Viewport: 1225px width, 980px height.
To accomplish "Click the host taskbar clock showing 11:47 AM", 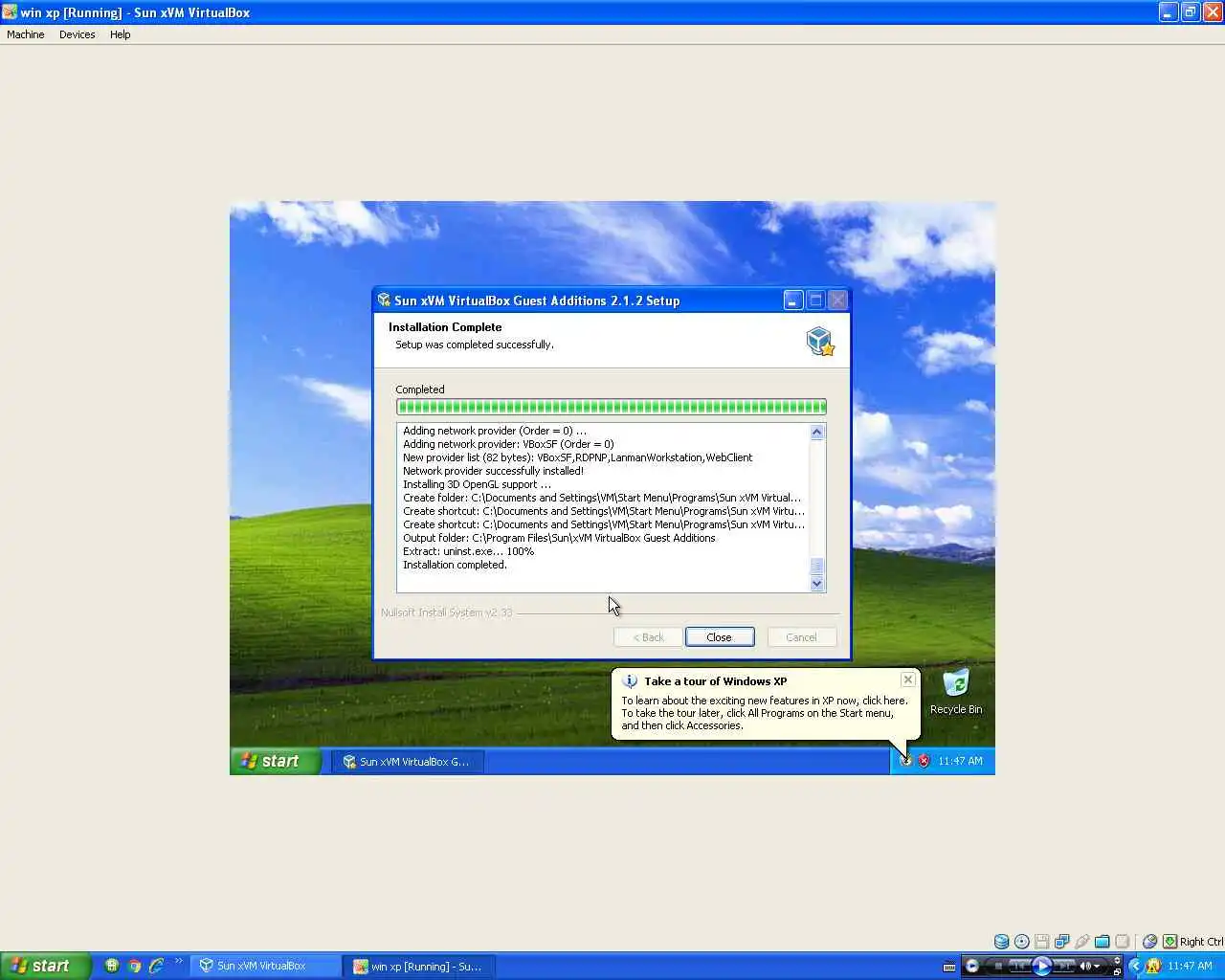I will coord(1190,966).
